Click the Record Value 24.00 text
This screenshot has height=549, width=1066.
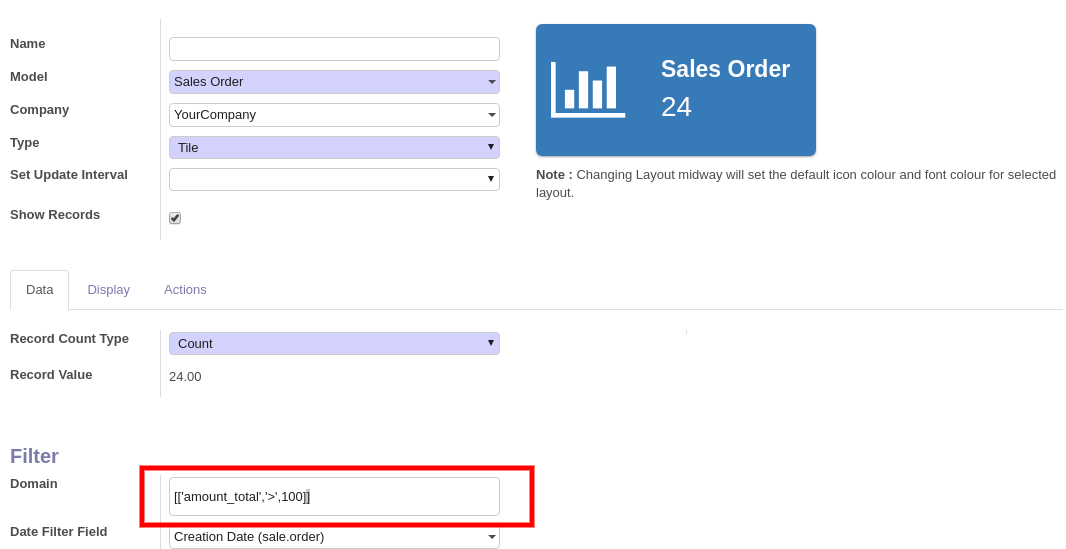[x=185, y=377]
